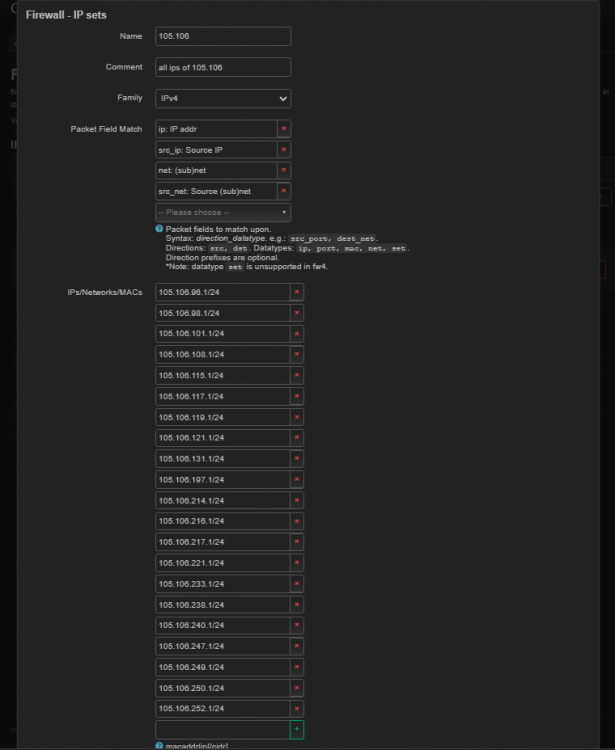The width and height of the screenshot is (615, 750).
Task: Delete the 105.106.247.1/24 entry
Action: [x=297, y=646]
